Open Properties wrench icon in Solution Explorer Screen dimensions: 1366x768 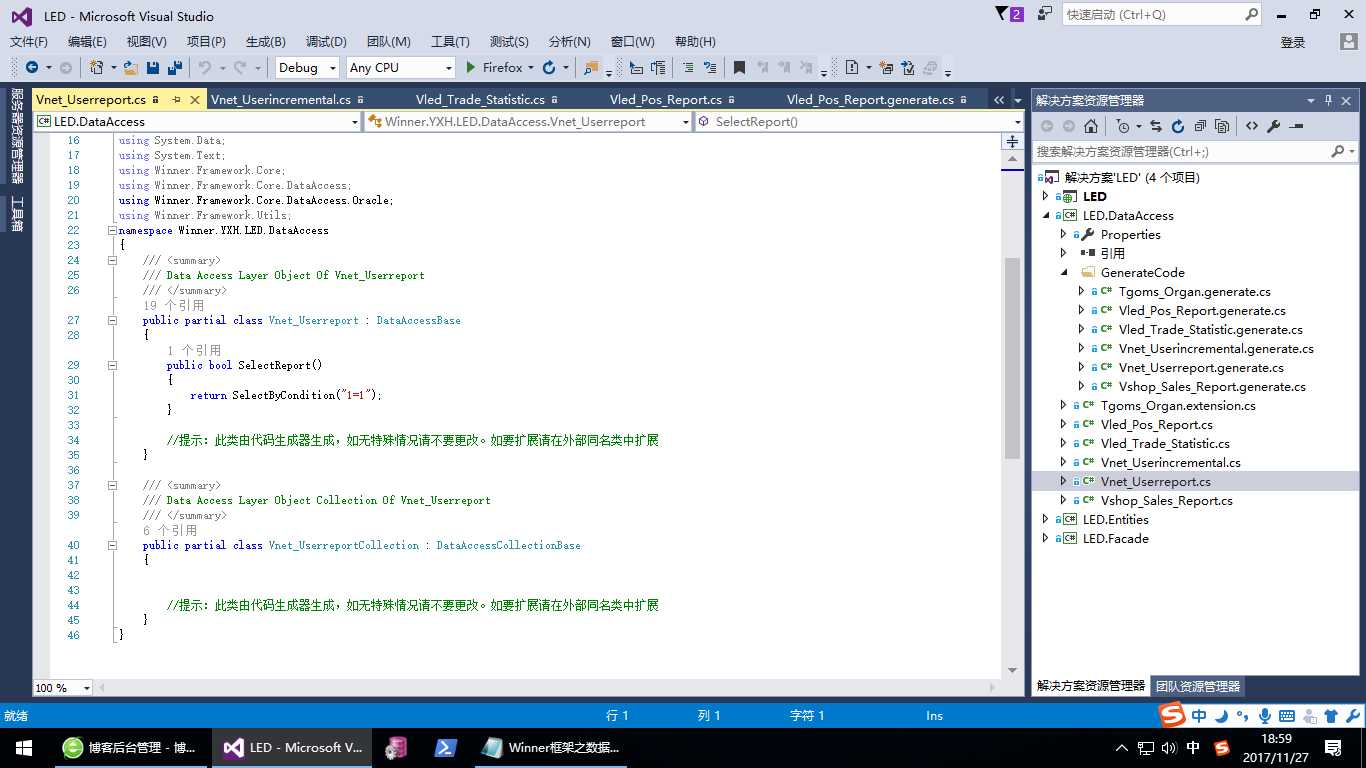[1274, 126]
